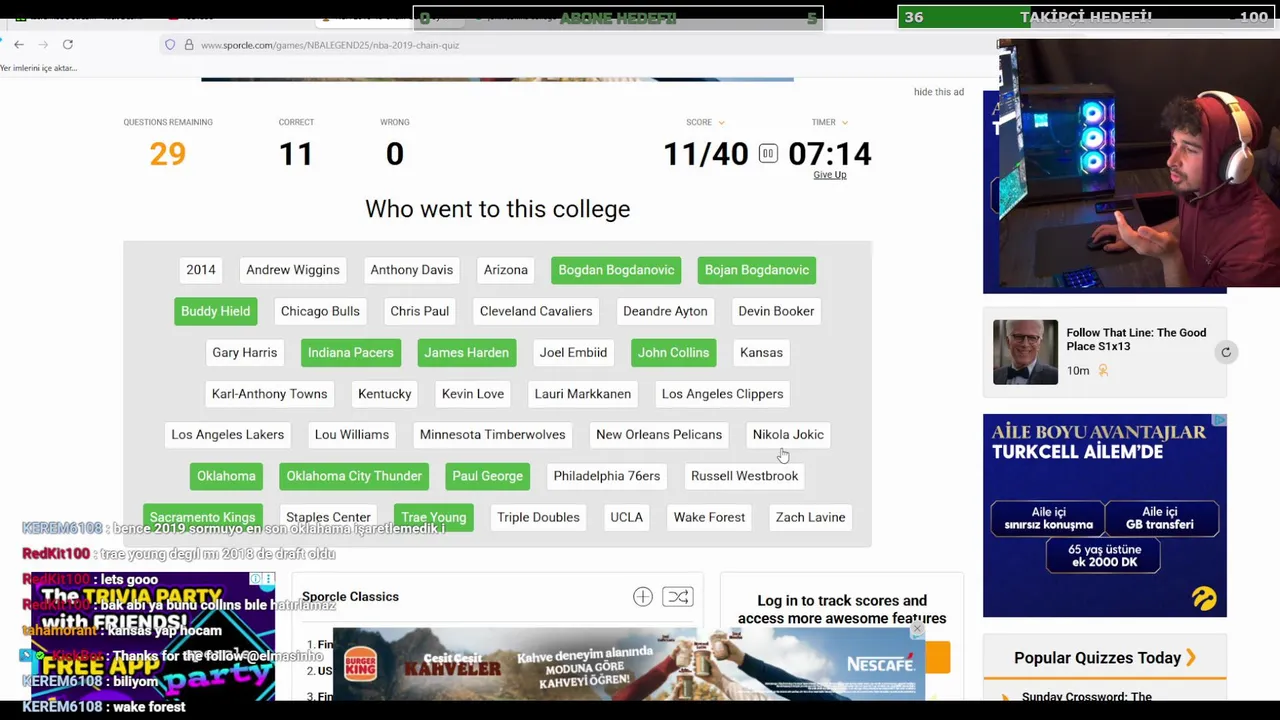1280x720 pixels.
Task: Click the shield icon in address bar
Action: coord(170,45)
